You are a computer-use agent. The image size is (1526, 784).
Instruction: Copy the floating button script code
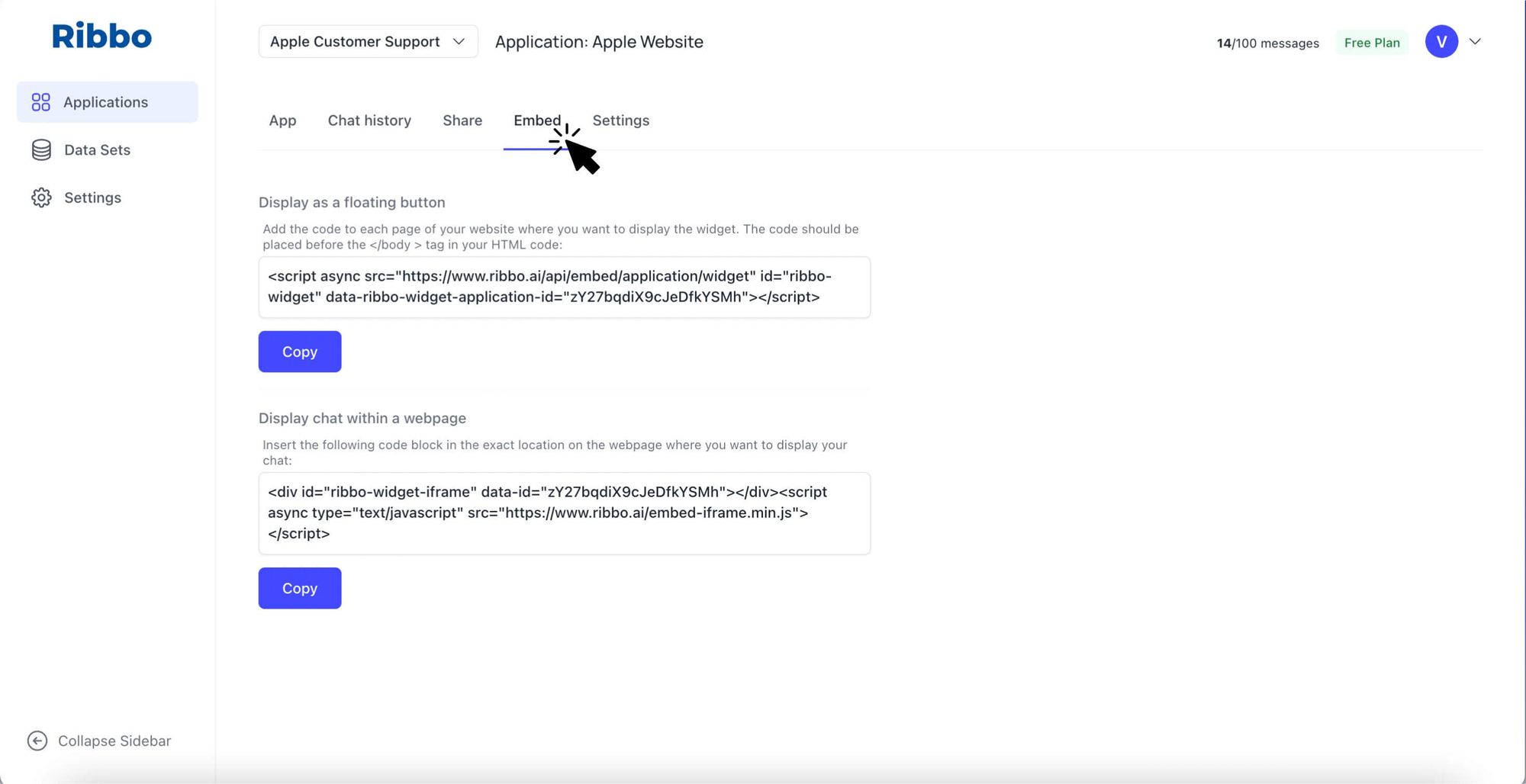pos(300,352)
